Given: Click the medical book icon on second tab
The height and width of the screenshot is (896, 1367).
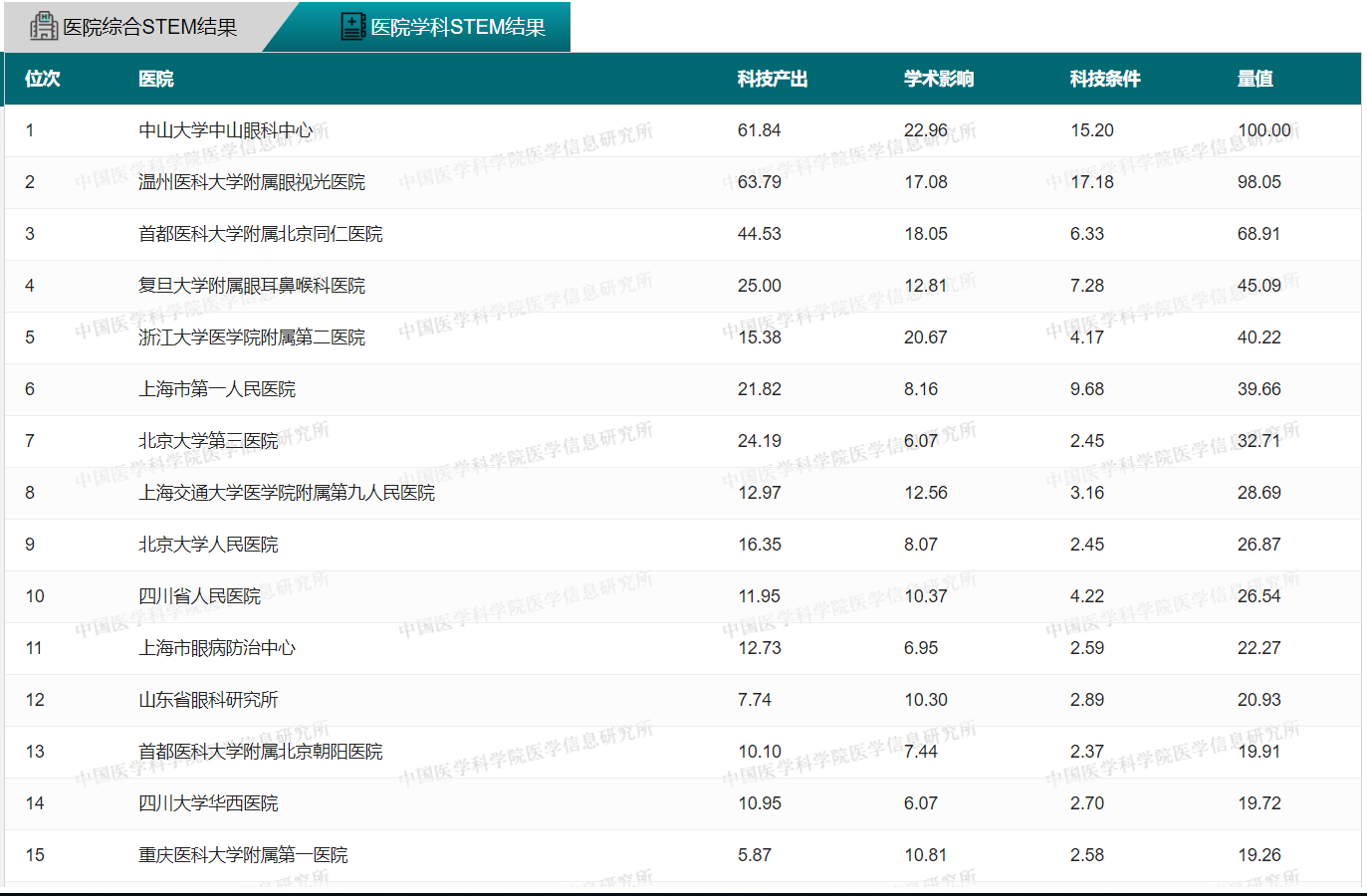Looking at the screenshot, I should [x=352, y=26].
